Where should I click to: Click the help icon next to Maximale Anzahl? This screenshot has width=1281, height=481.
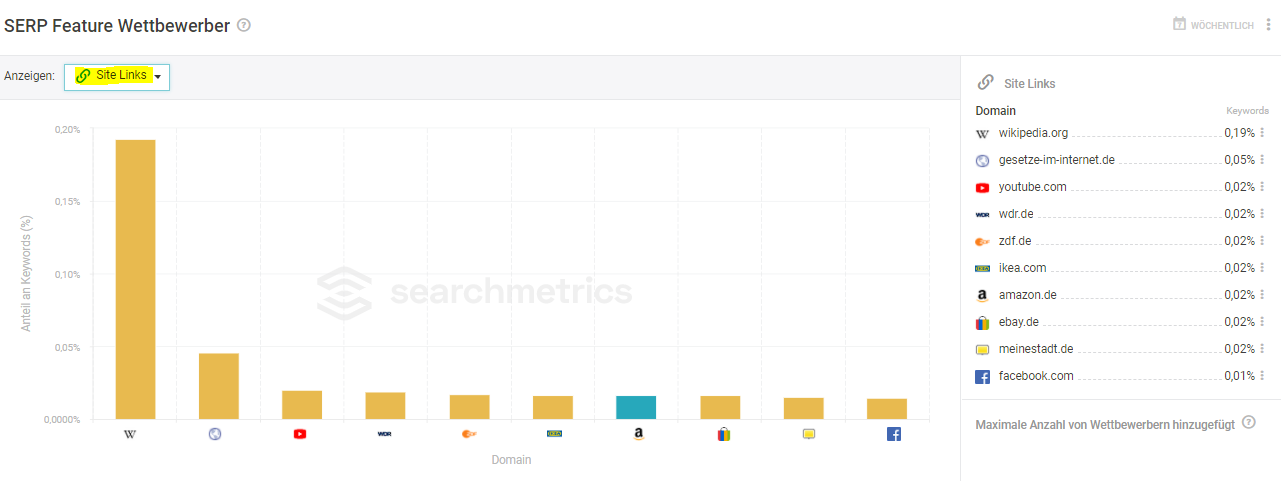click(1248, 423)
